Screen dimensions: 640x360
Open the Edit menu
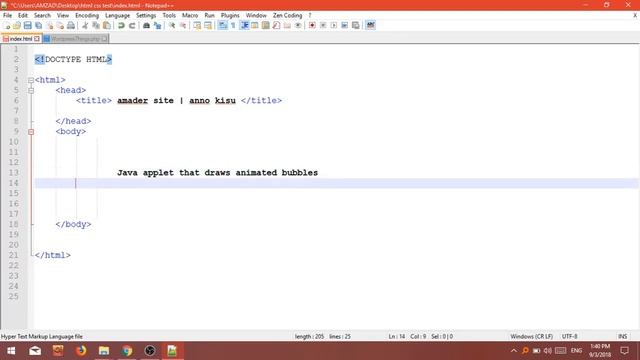[23, 15]
